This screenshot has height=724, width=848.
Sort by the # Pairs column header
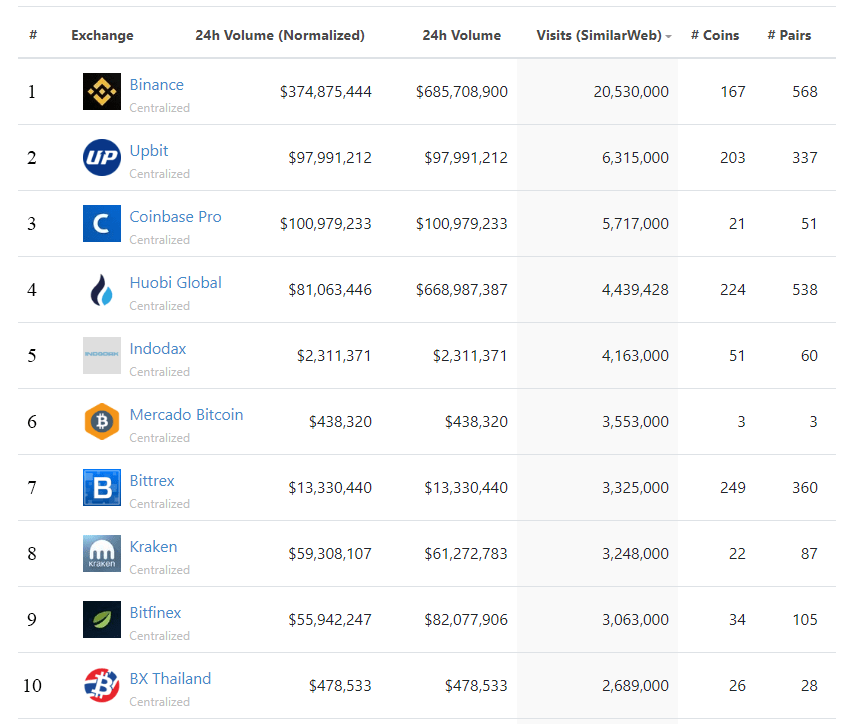(789, 35)
